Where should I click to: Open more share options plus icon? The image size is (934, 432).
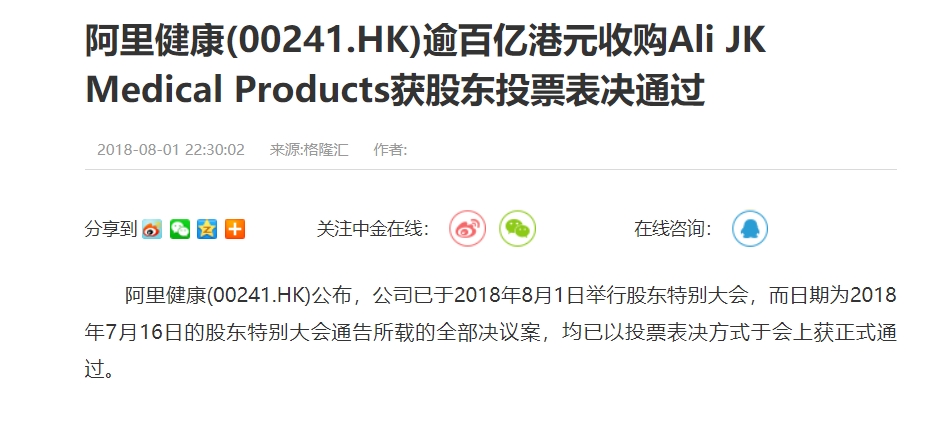click(235, 229)
